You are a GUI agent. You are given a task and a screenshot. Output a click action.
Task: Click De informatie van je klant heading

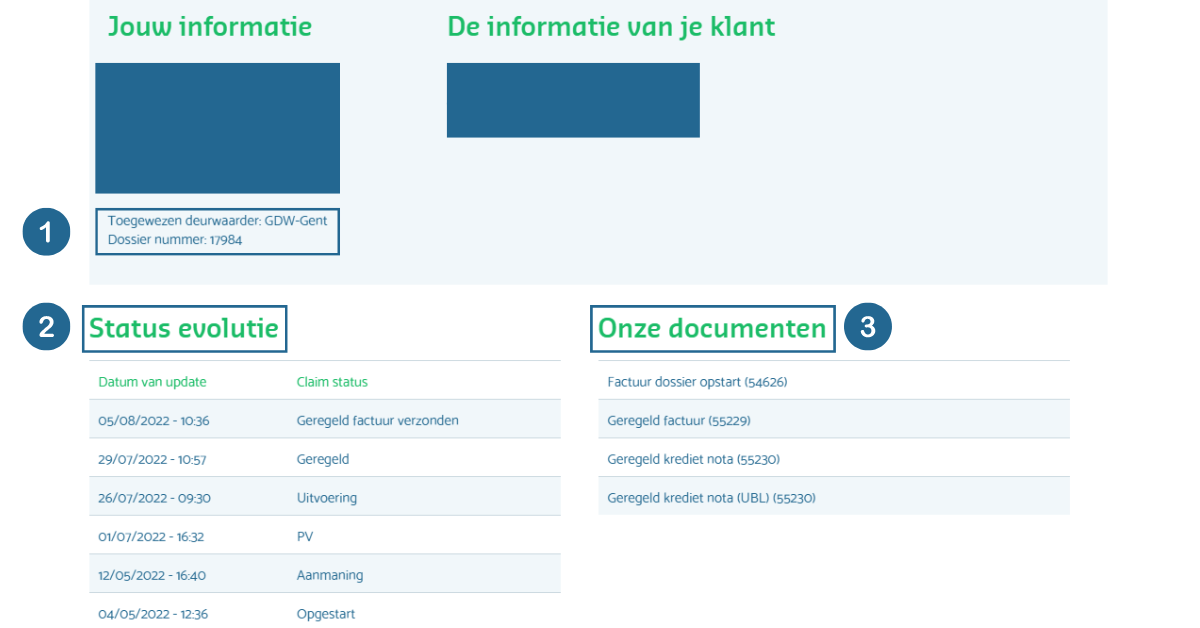coord(611,27)
